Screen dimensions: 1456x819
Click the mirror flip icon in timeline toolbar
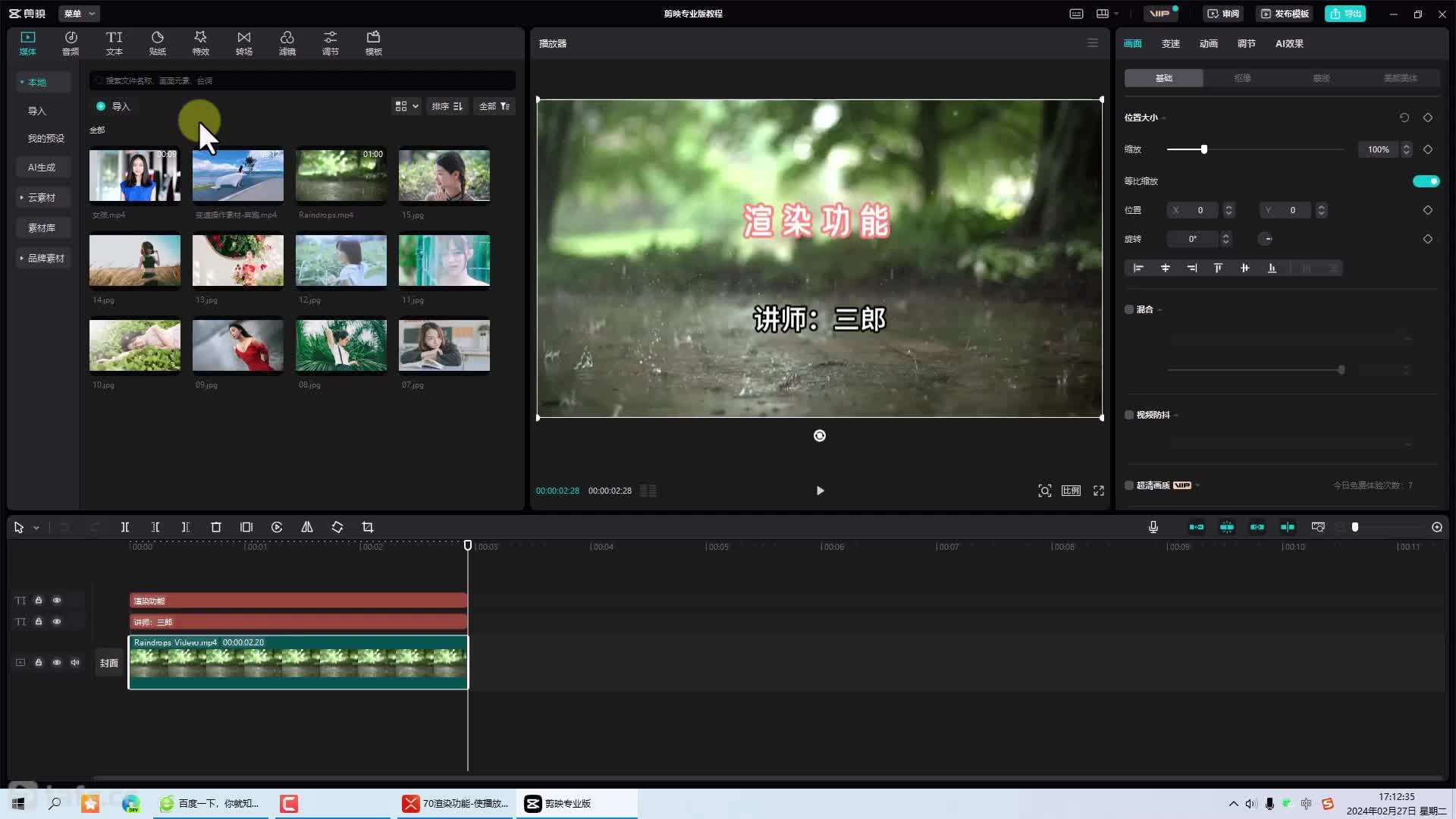307,527
